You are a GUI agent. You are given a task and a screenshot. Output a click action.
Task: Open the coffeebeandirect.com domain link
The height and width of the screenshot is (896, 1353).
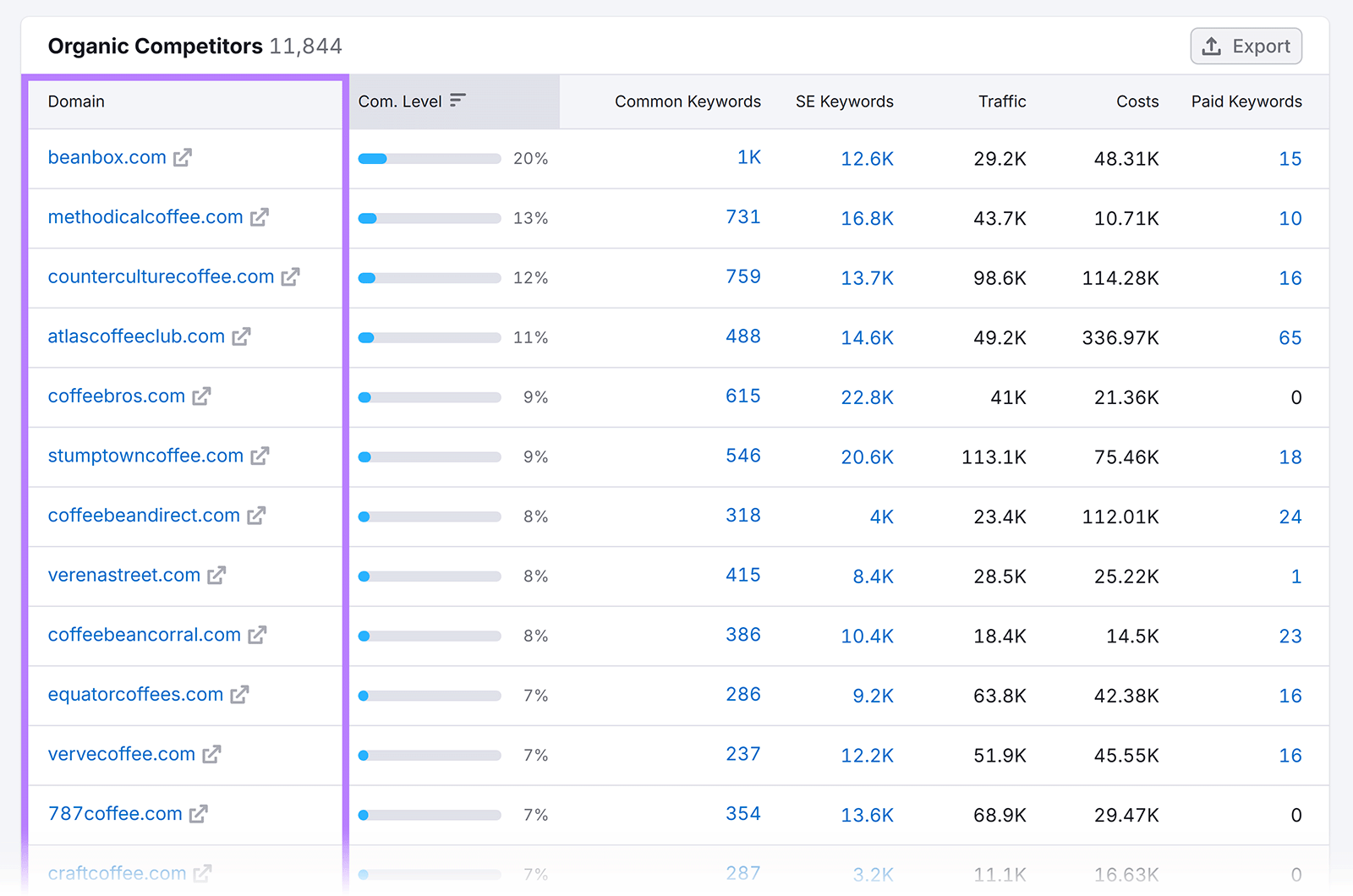coord(144,516)
